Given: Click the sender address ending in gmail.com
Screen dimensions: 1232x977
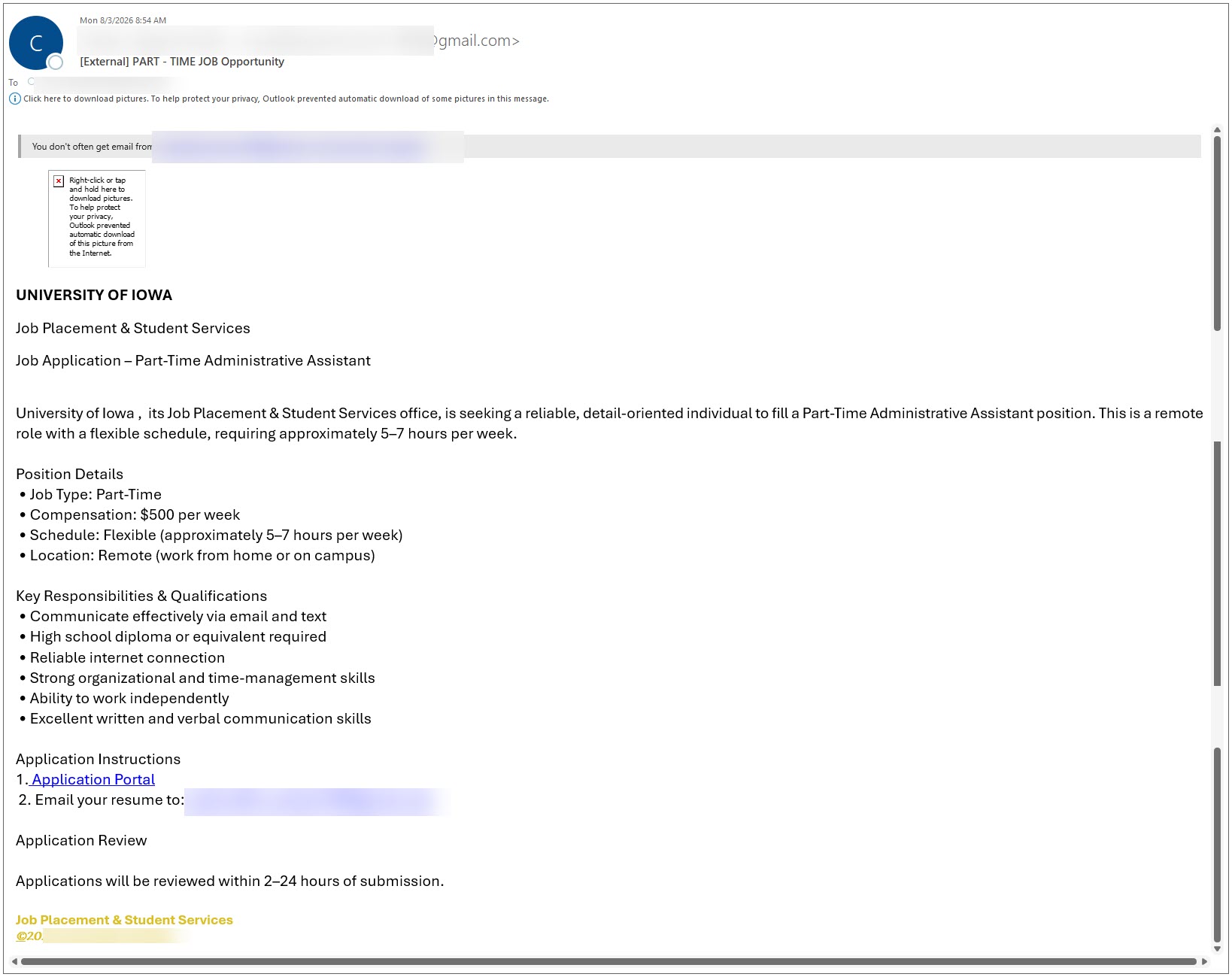Looking at the screenshot, I should point(299,41).
